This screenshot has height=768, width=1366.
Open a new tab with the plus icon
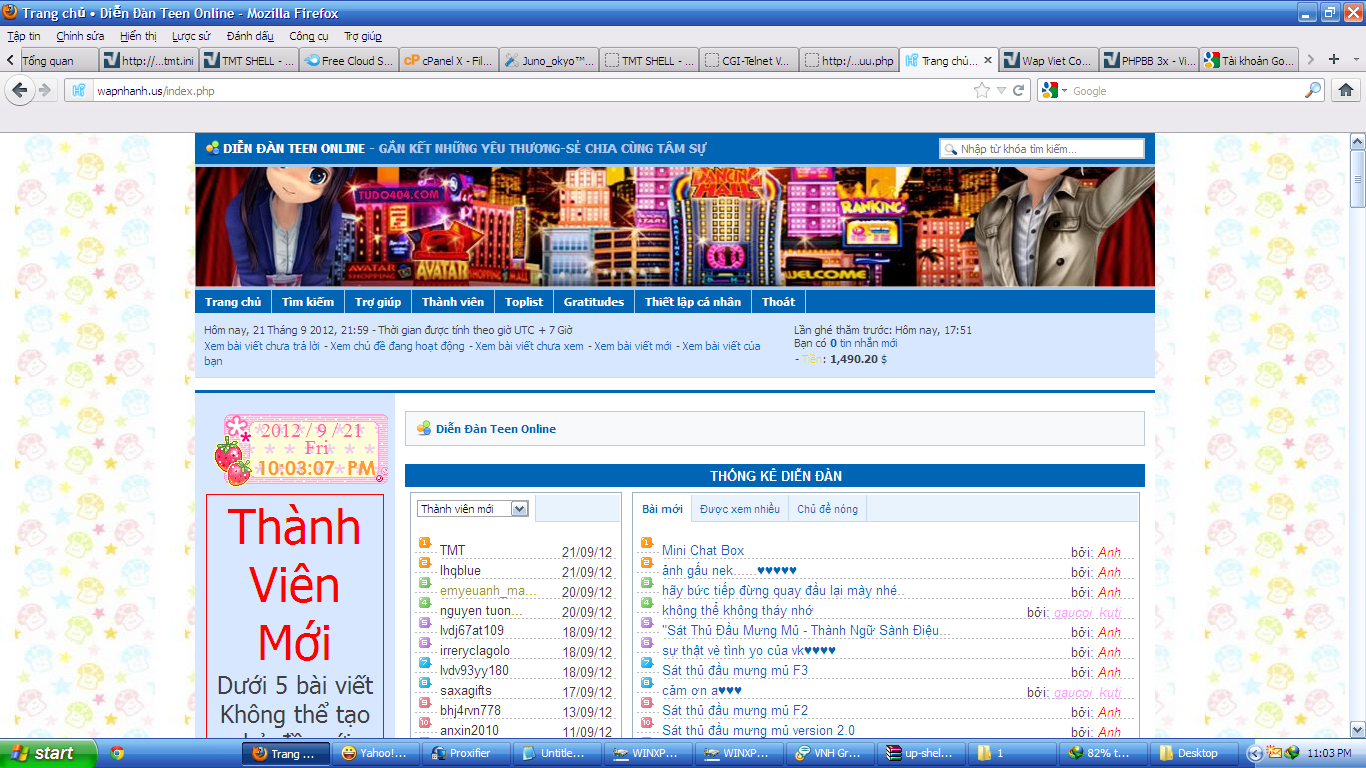pyautogui.click(x=1333, y=60)
